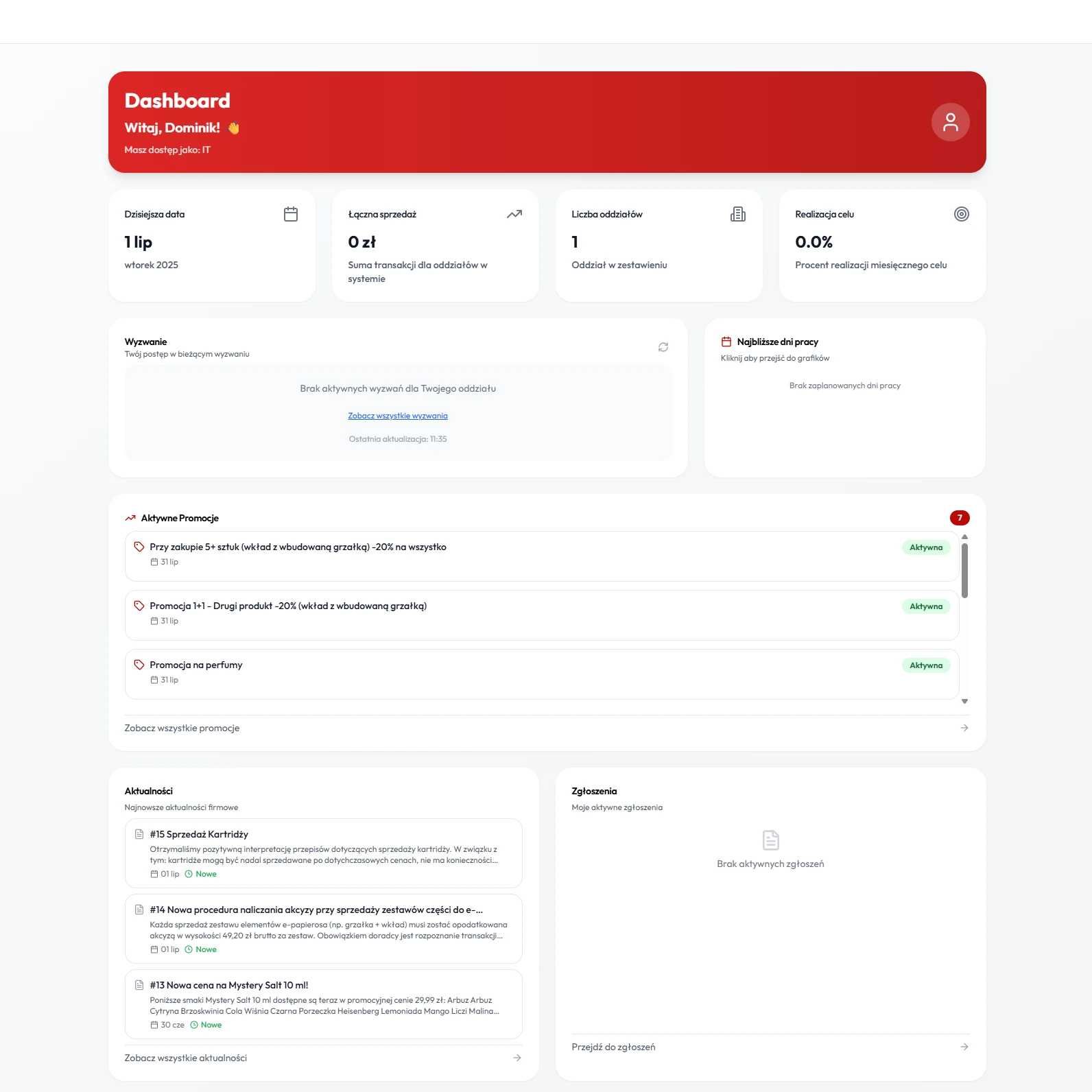The height and width of the screenshot is (1092, 1092).
Task: Click 'Brak aktywnych zgłoszeń' text
Action: [770, 864]
